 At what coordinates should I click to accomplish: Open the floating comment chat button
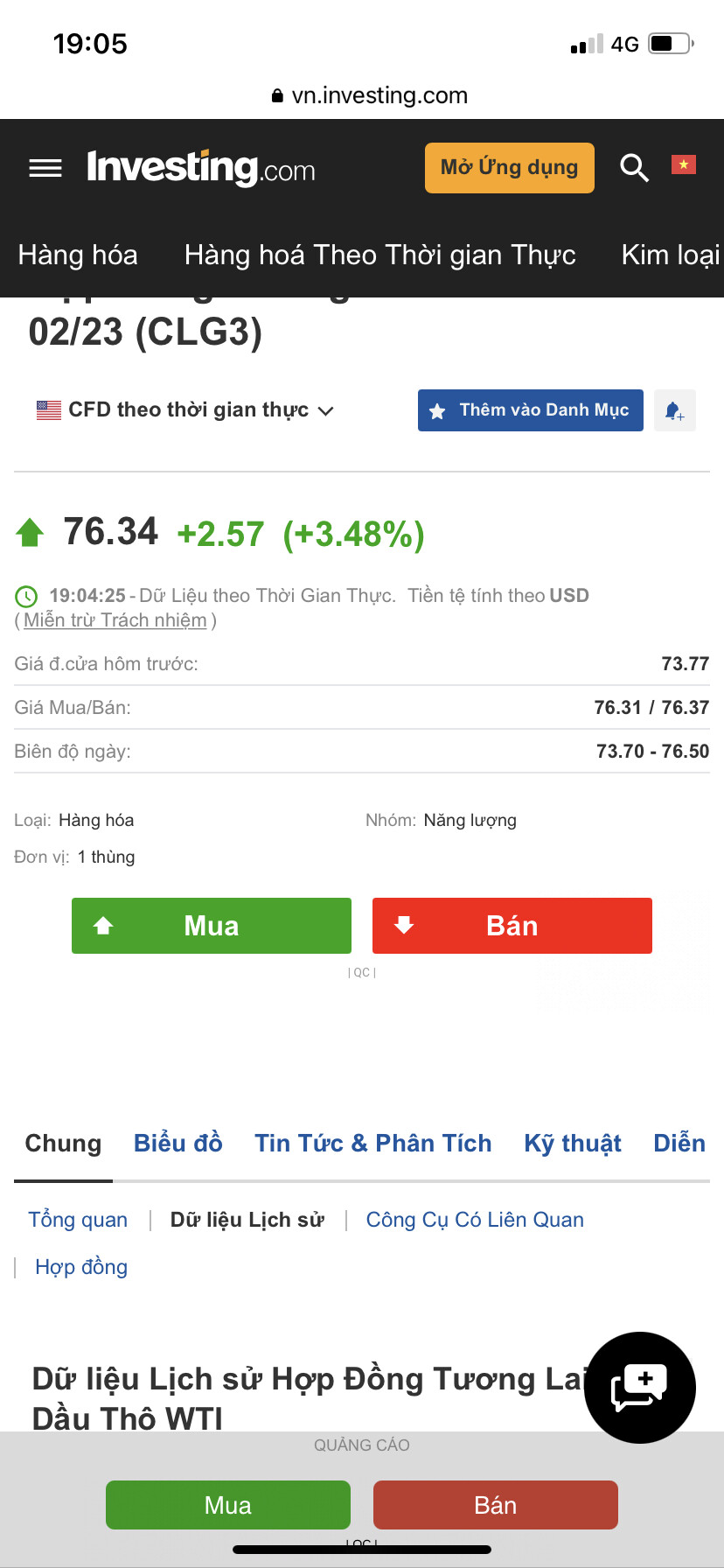click(x=639, y=1387)
